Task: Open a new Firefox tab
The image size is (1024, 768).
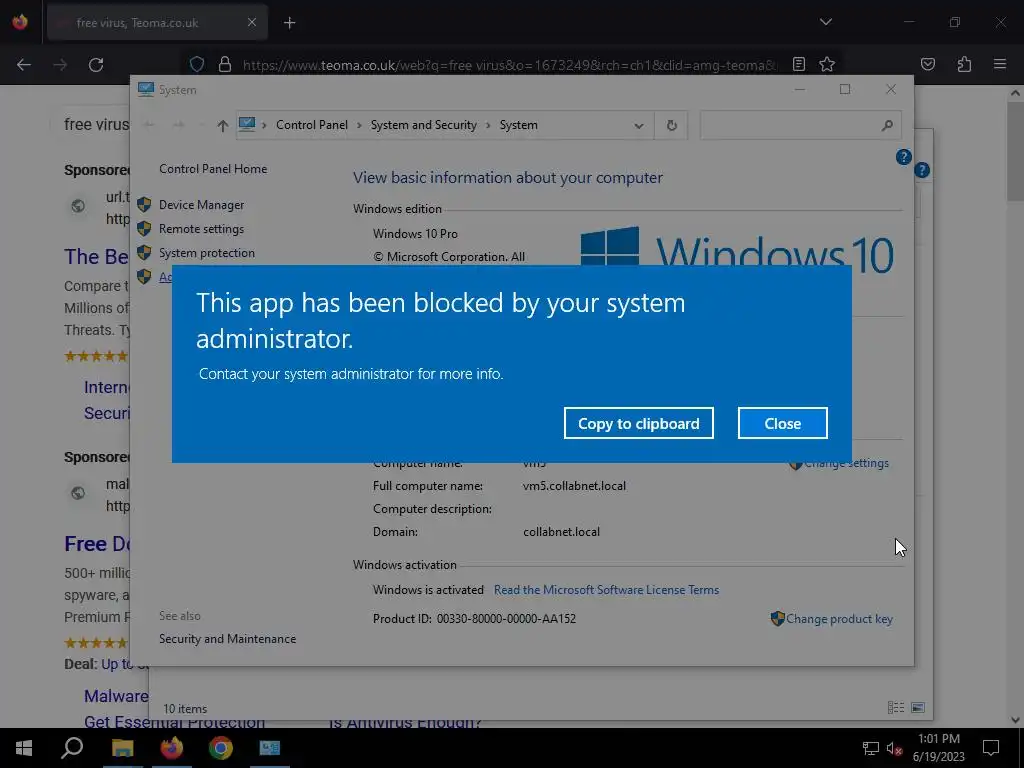Action: coord(289,23)
